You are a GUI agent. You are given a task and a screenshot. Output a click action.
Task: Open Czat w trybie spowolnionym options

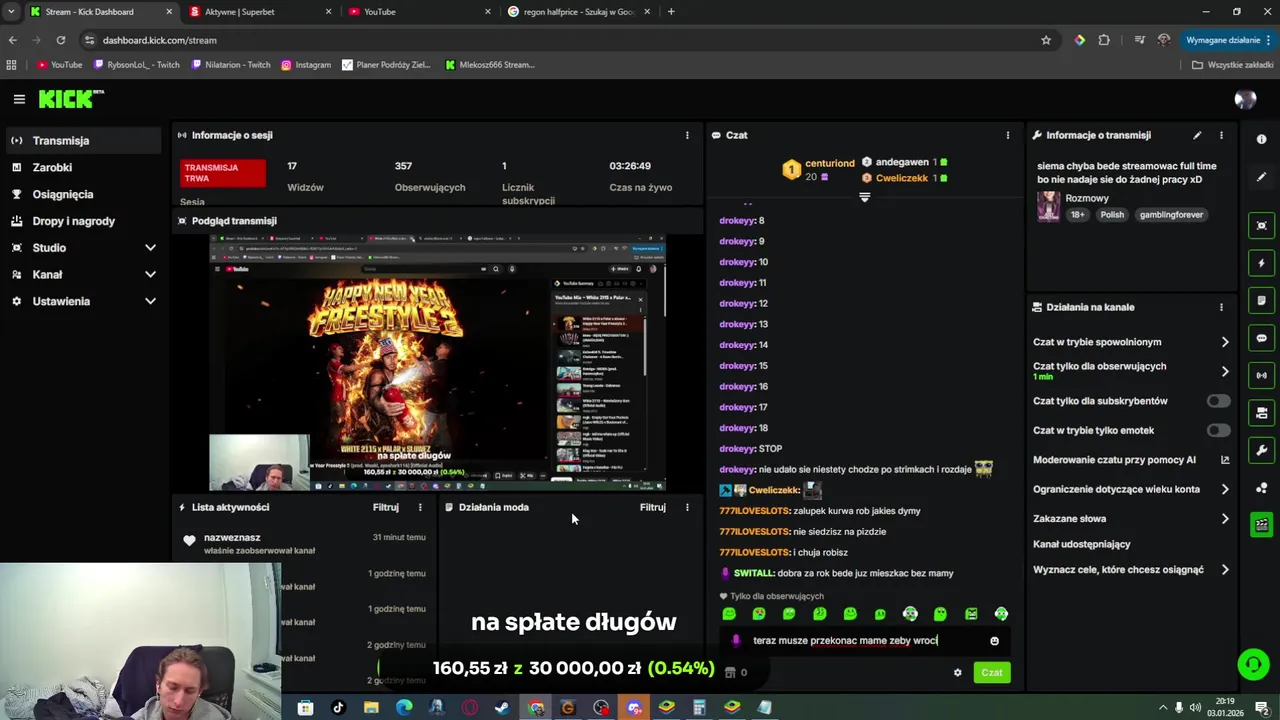pos(1131,342)
